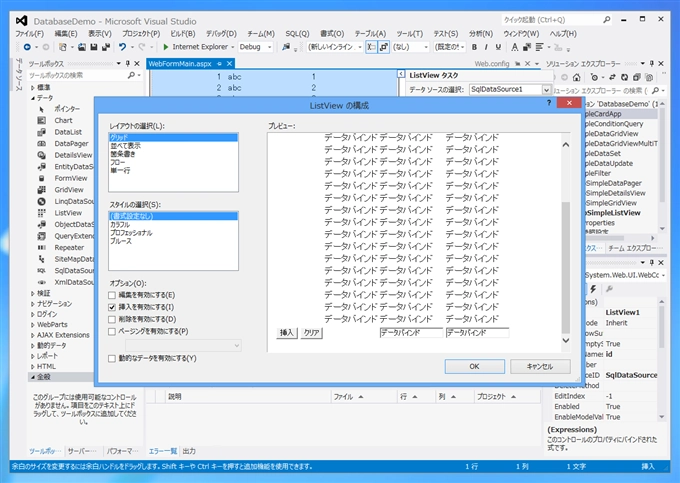The height and width of the screenshot is (483, 680).
Task: Select the Repeater control in the toolbox
Action: (69, 248)
